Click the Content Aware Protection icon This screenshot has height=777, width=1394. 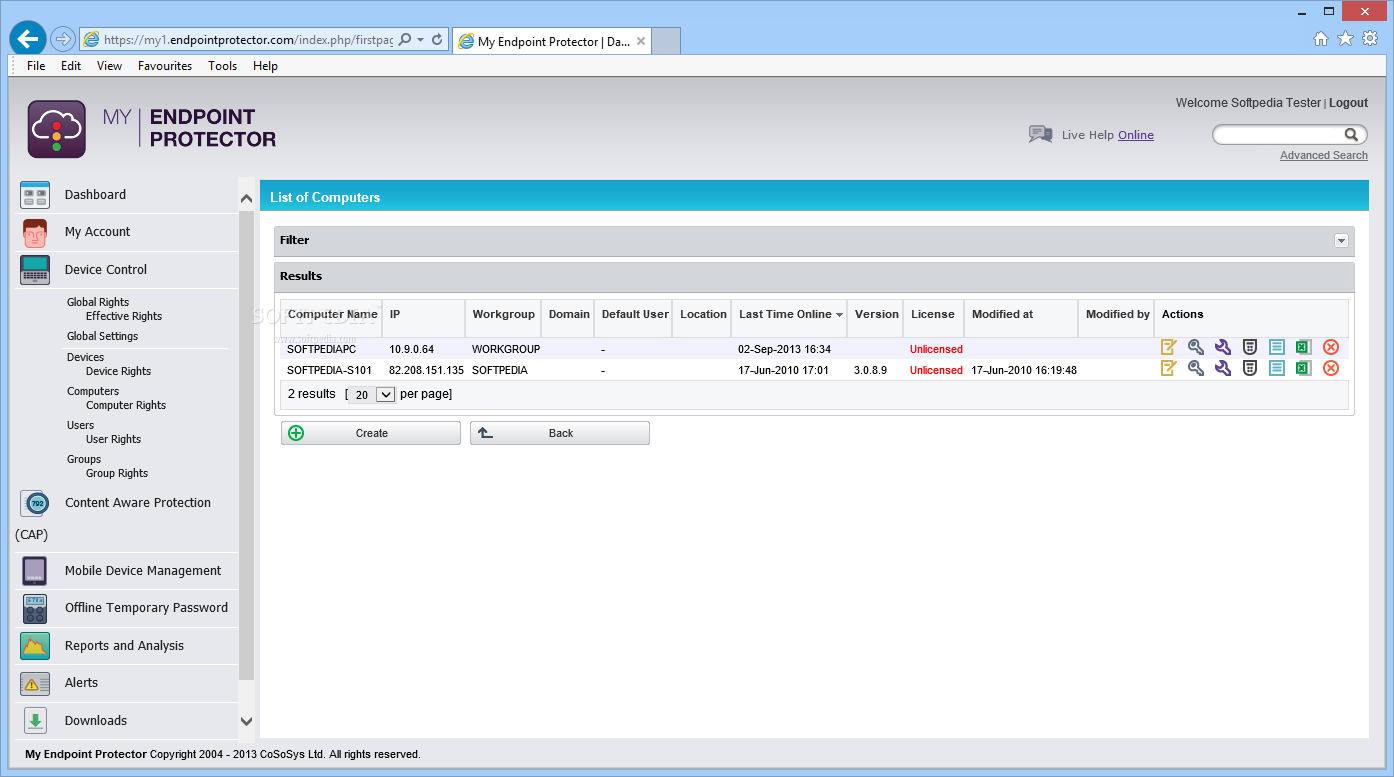(x=35, y=503)
